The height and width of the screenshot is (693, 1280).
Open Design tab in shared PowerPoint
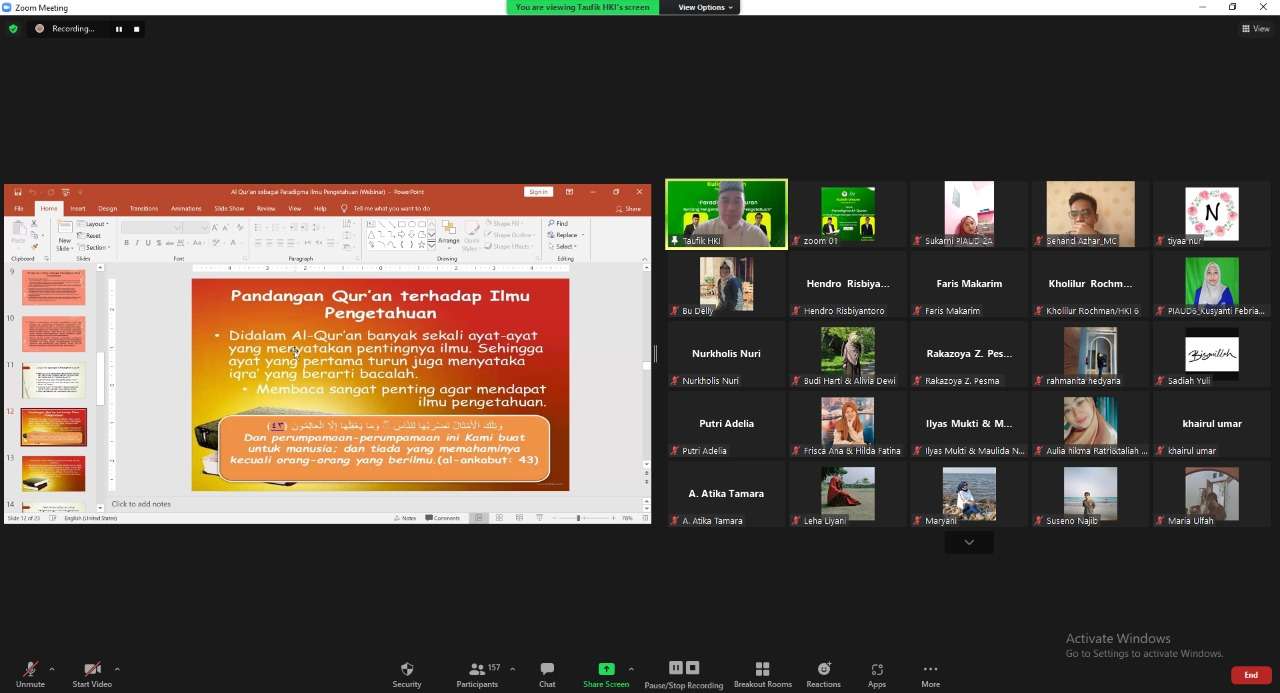107,209
